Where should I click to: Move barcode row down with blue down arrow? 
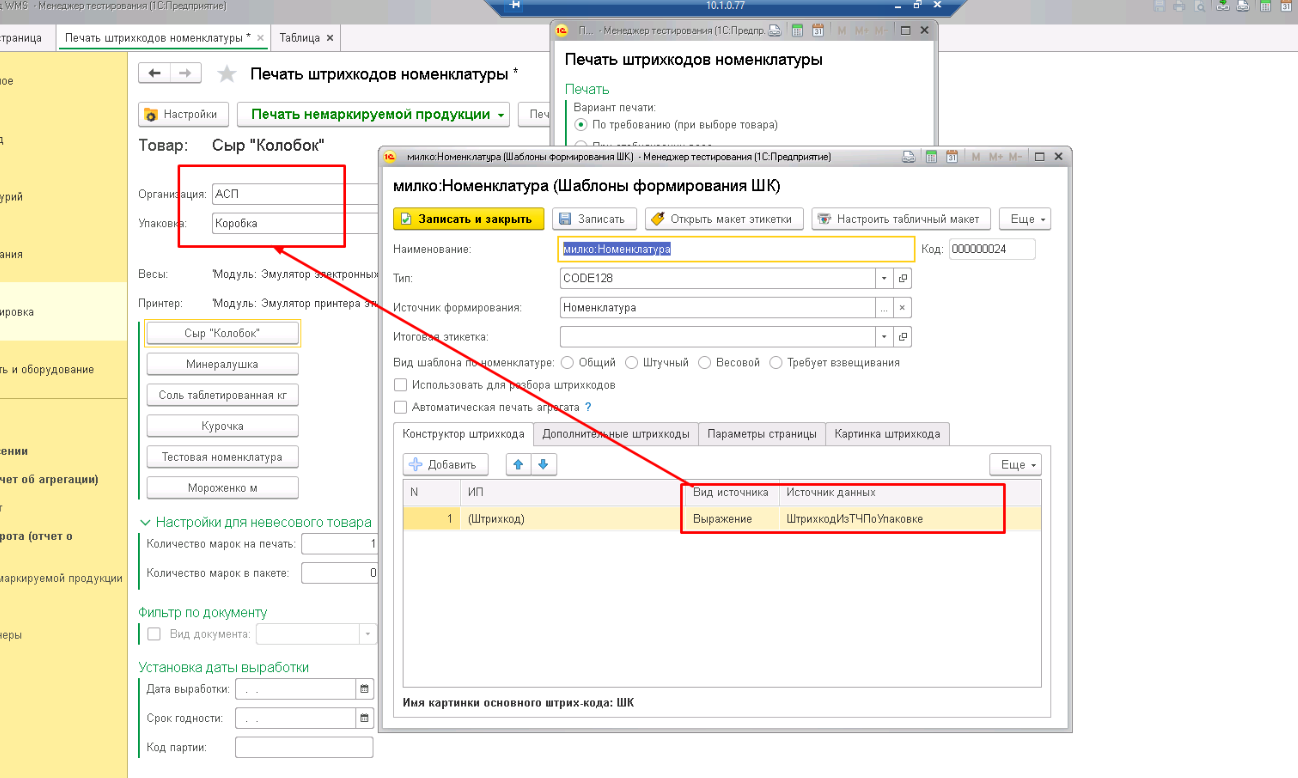tap(542, 464)
